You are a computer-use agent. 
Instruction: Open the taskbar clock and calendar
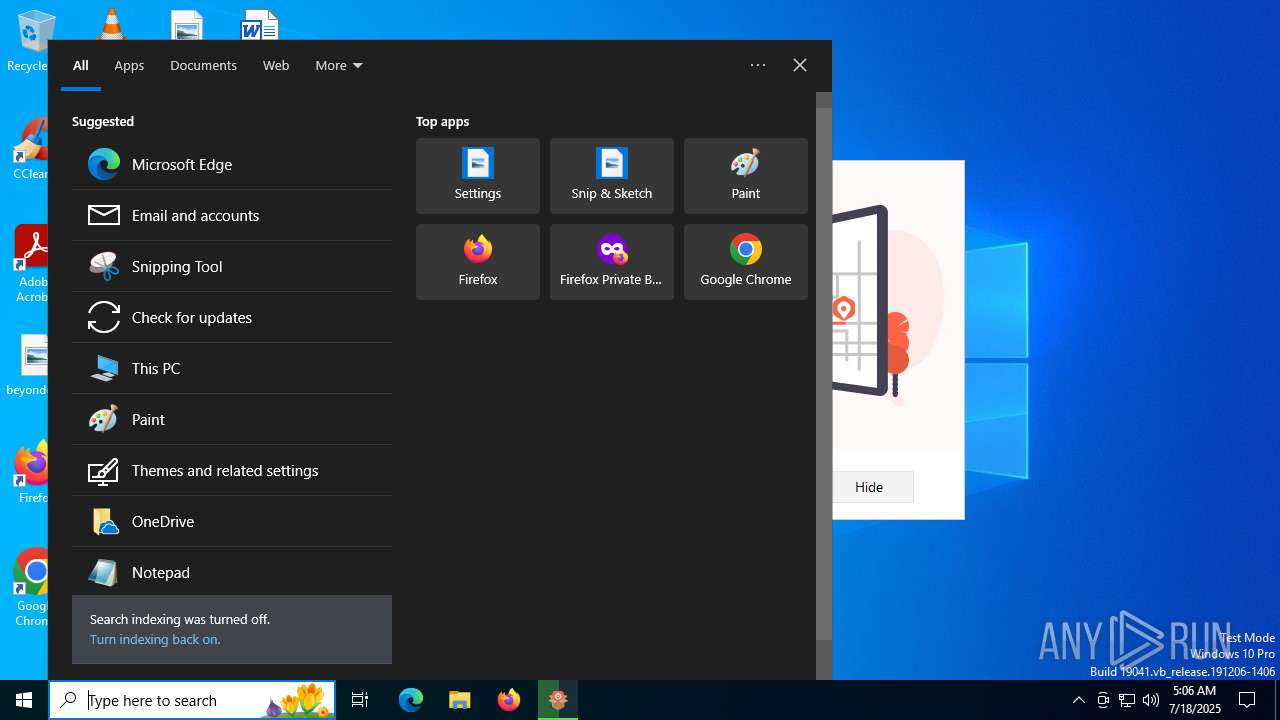coord(1195,700)
